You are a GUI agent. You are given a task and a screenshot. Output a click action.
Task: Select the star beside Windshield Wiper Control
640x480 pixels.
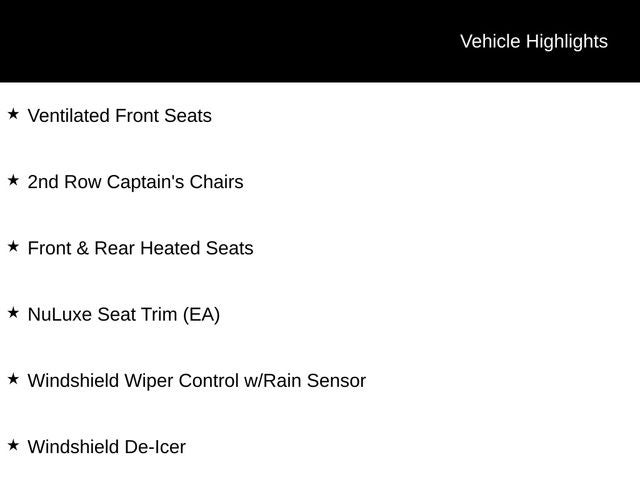coord(13,379)
